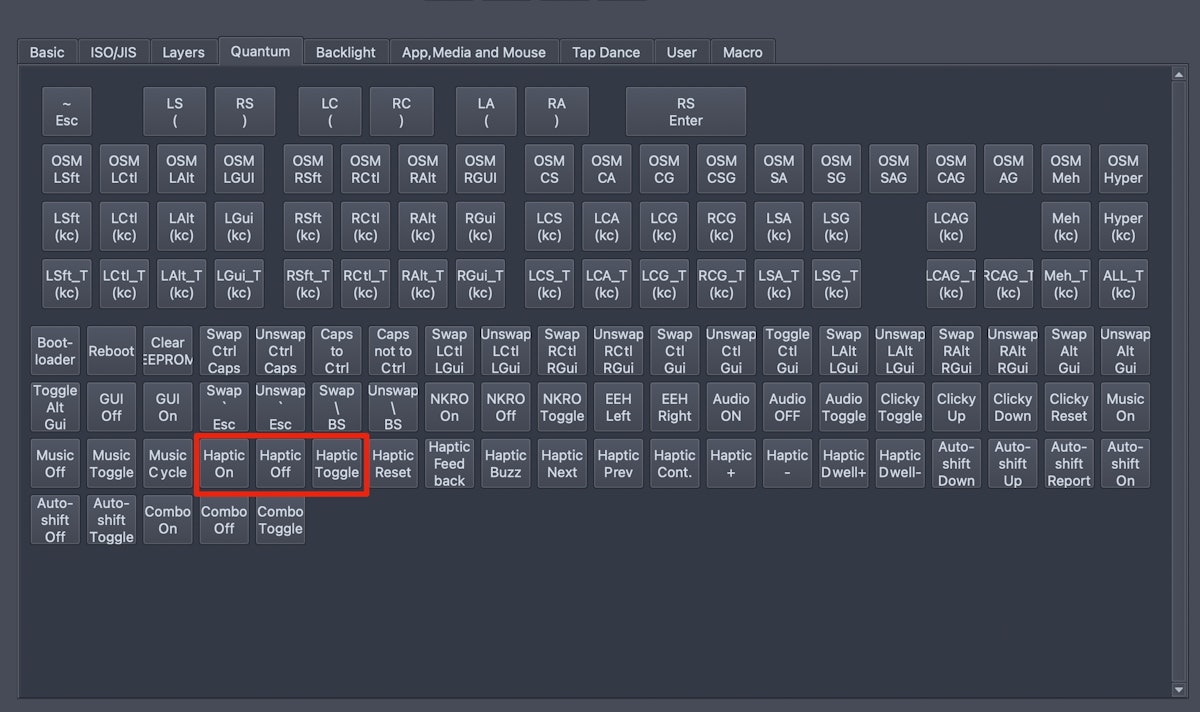Select the Clicky Reset button
The image size is (1200, 712).
[x=1069, y=407]
